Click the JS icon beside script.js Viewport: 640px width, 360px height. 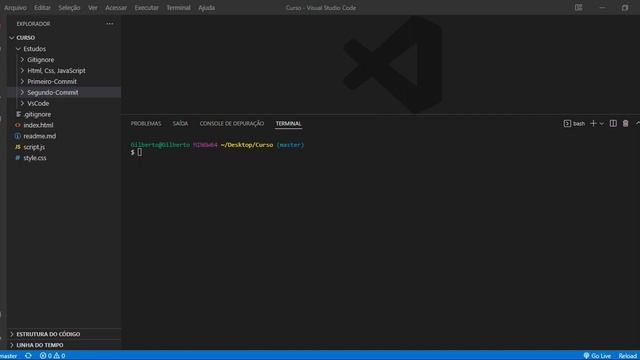pyautogui.click(x=18, y=147)
